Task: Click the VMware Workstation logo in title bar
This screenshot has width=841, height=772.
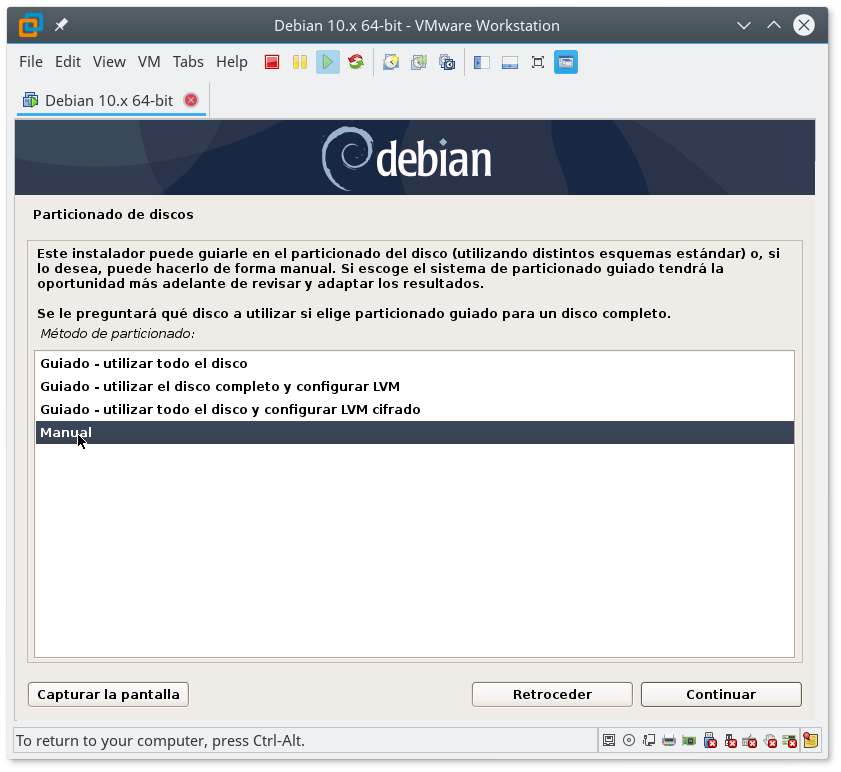Action: (31, 25)
